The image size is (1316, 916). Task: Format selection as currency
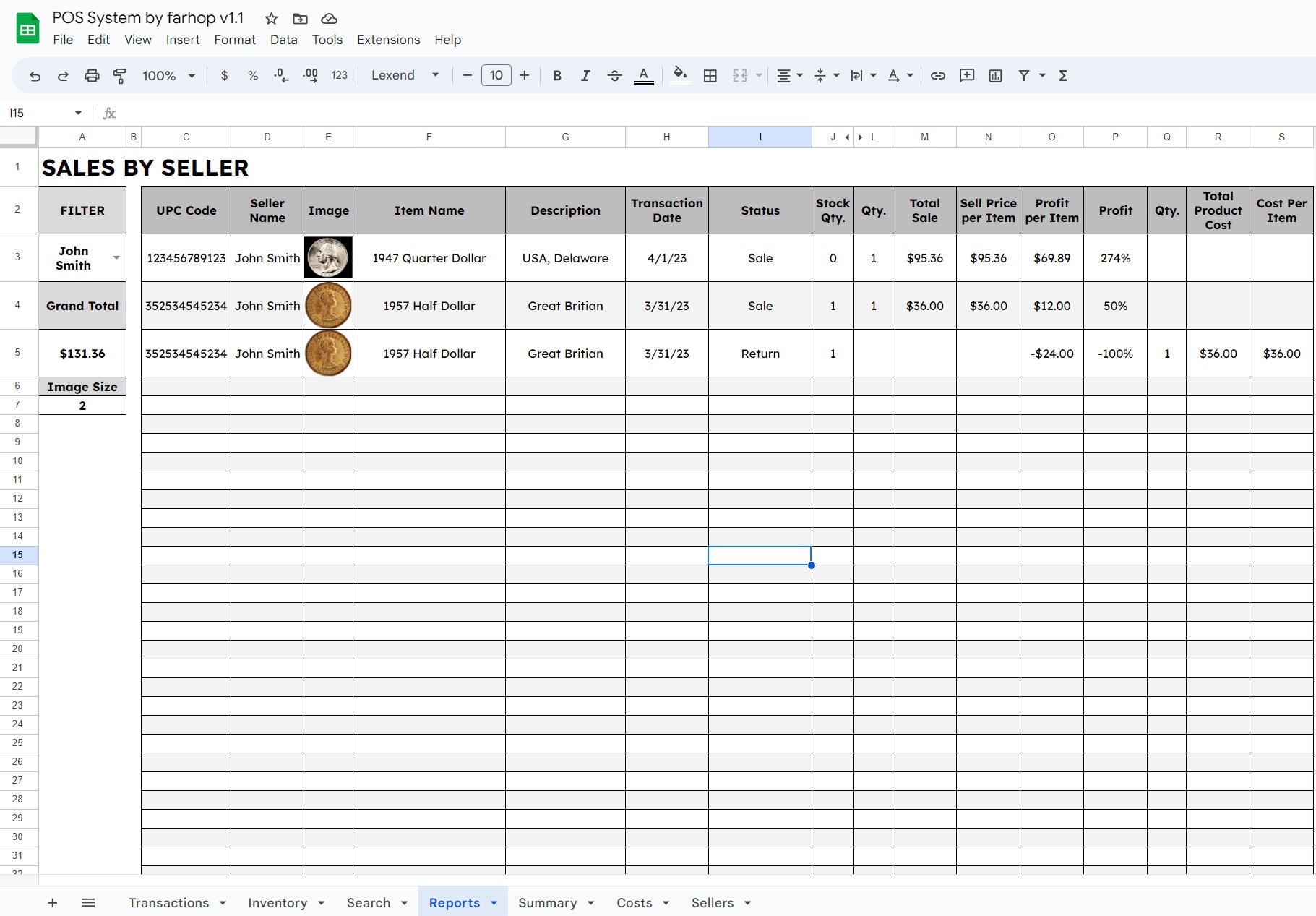tap(225, 75)
